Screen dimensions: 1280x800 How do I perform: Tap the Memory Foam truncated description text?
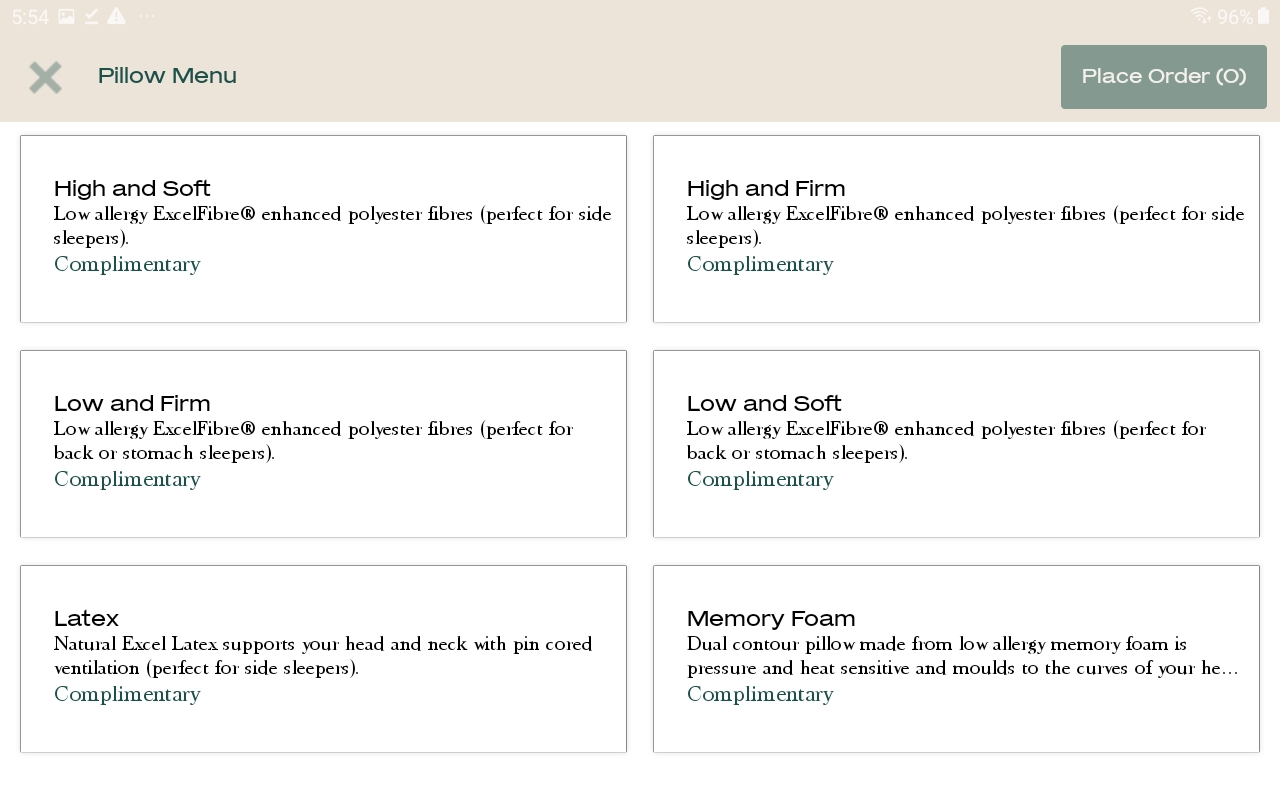[962, 656]
